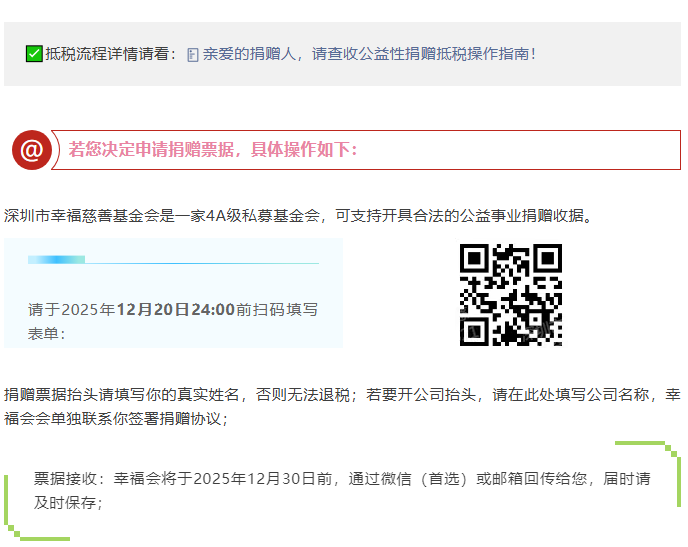Click the QR code's top-left finder square

[474, 259]
